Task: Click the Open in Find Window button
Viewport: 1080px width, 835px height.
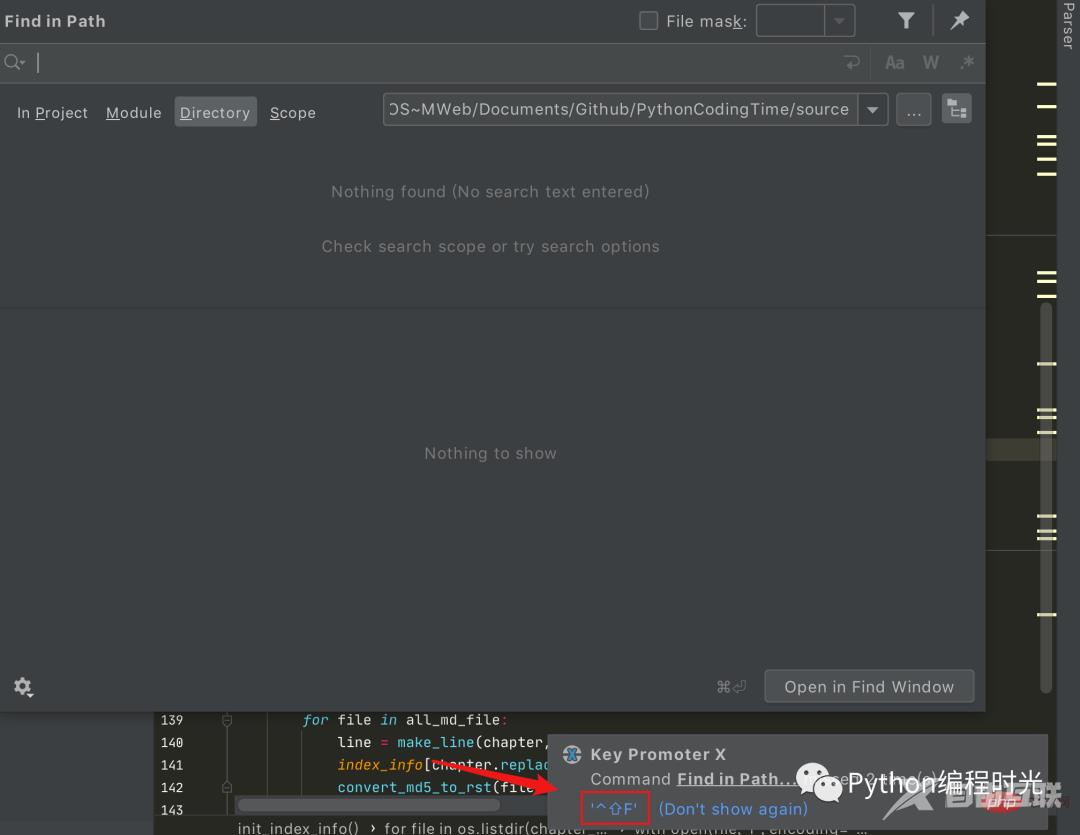Action: (868, 686)
